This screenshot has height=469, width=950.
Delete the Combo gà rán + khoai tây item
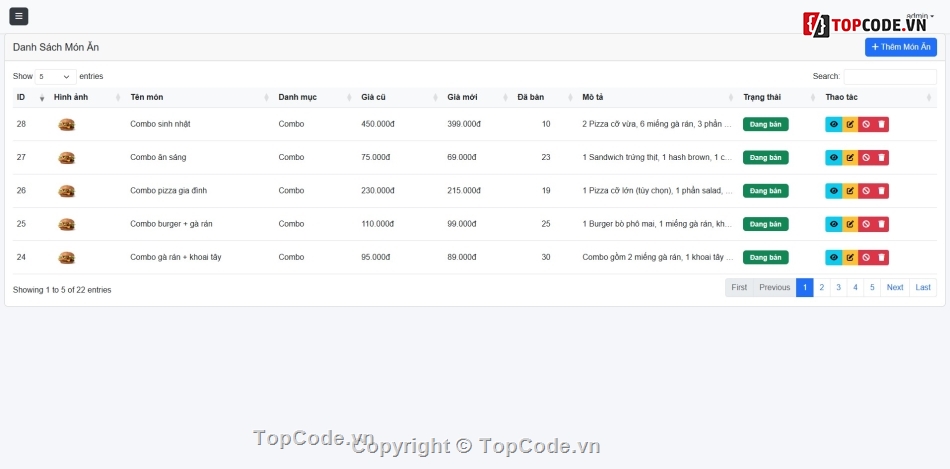(882, 258)
